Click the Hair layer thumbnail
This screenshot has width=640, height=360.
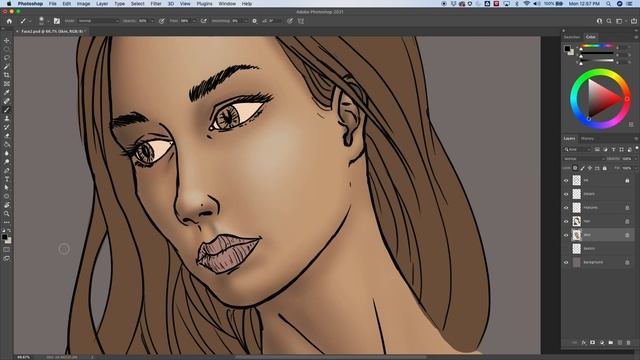(576, 221)
